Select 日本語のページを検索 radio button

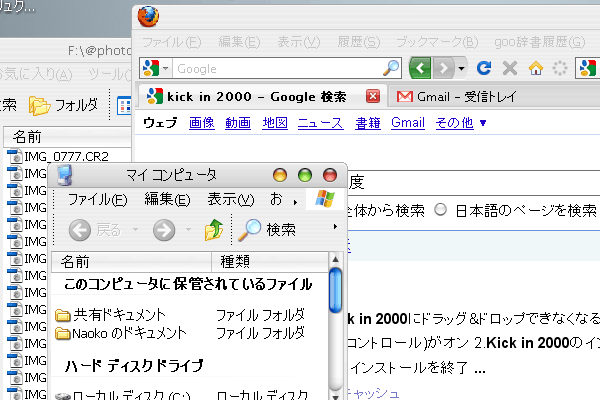440,210
